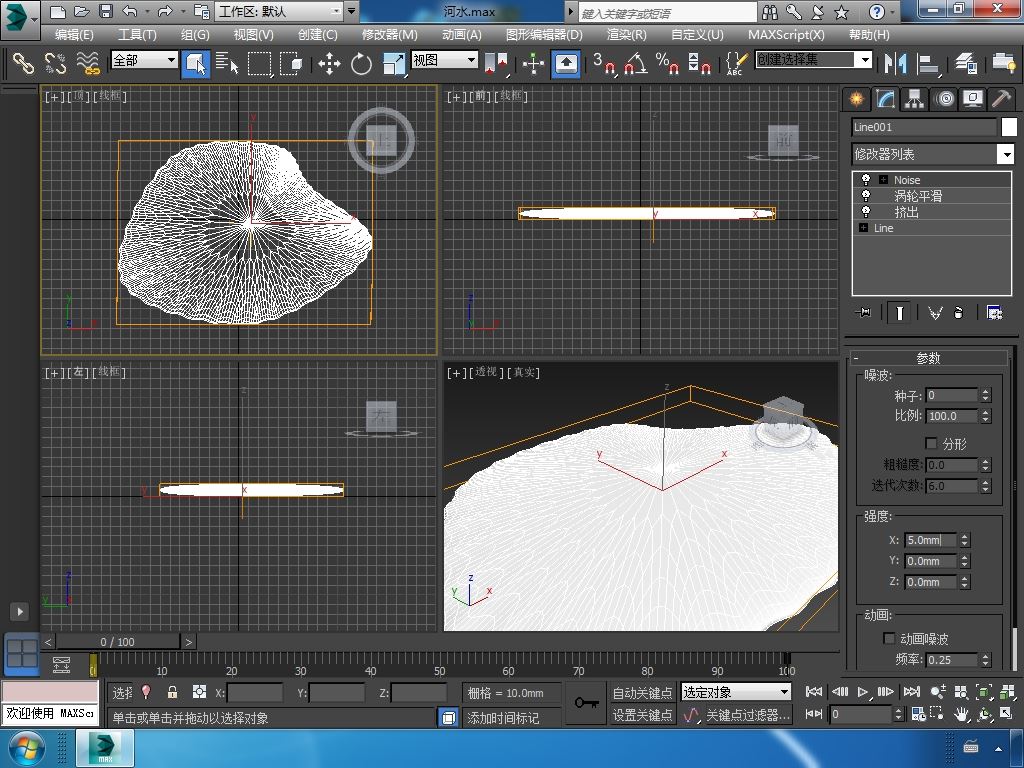Click Bind to Space Warp icon
This screenshot has height=768, width=1024.
click(88, 63)
